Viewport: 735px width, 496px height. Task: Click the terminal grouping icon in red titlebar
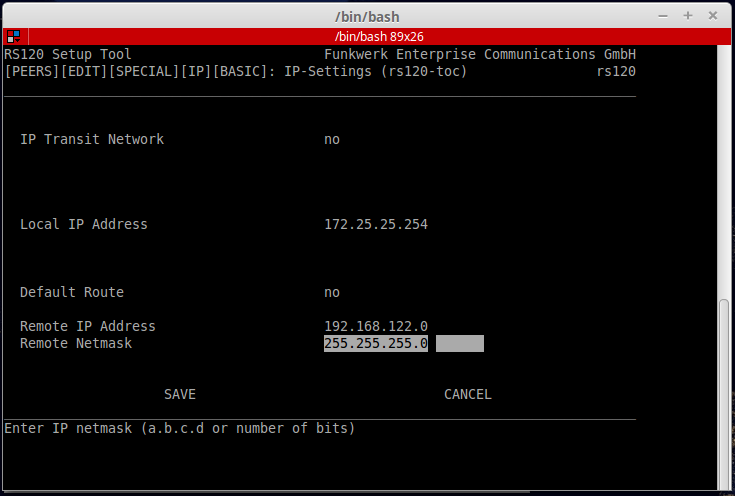[13, 36]
